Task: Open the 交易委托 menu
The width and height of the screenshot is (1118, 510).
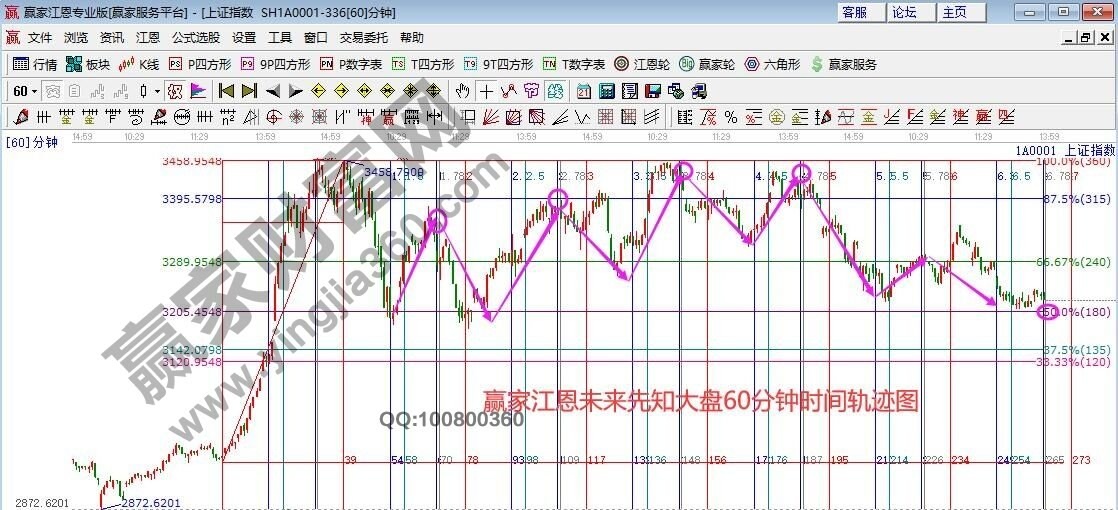Action: click(x=363, y=38)
